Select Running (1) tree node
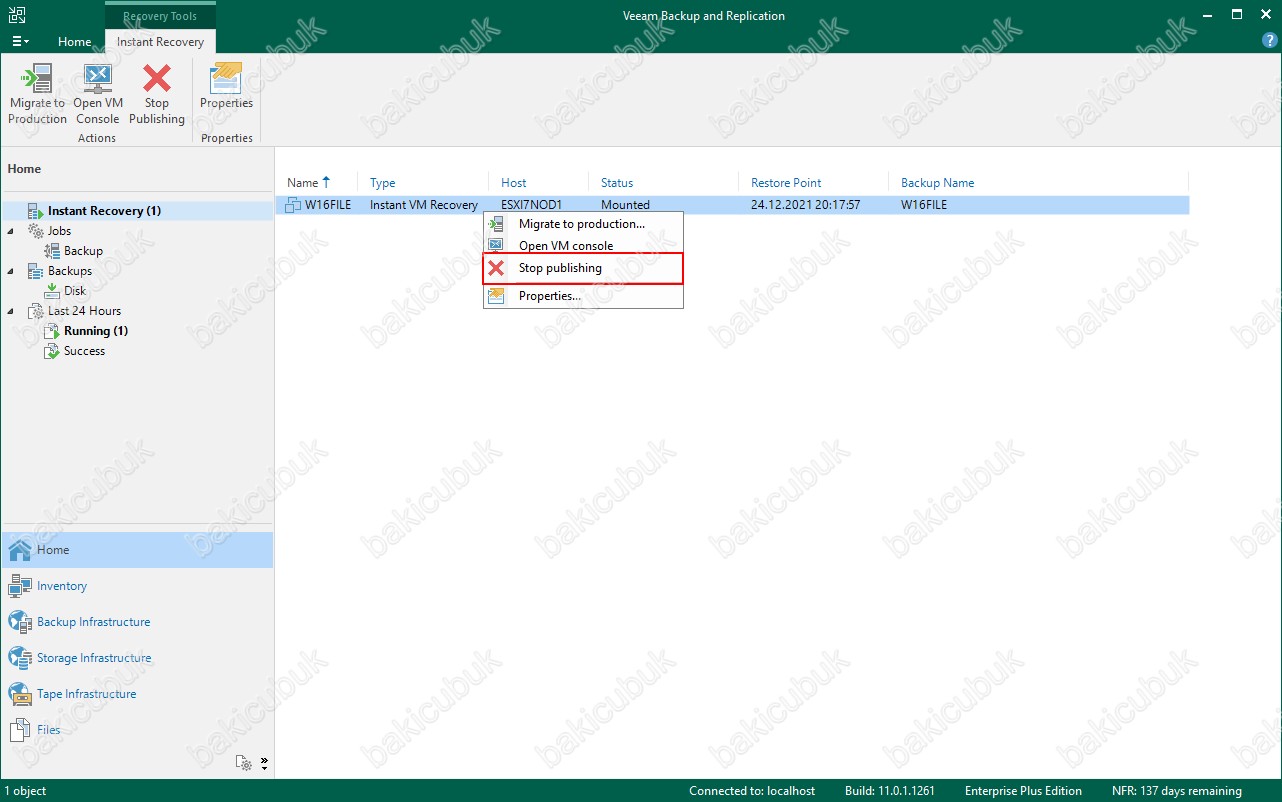The height and width of the screenshot is (802, 1282). click(96, 331)
